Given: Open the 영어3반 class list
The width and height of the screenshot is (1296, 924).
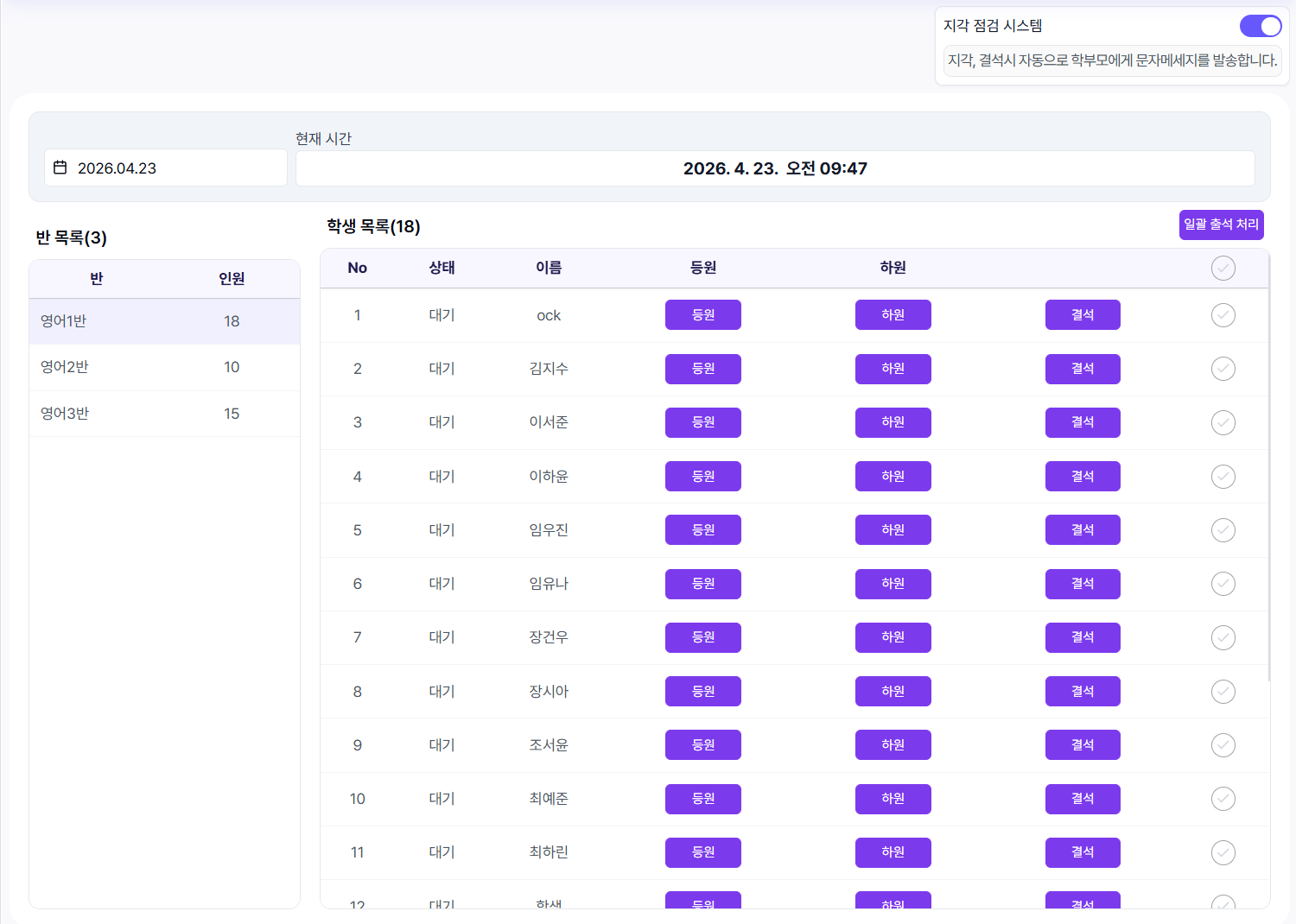Looking at the screenshot, I should [164, 414].
